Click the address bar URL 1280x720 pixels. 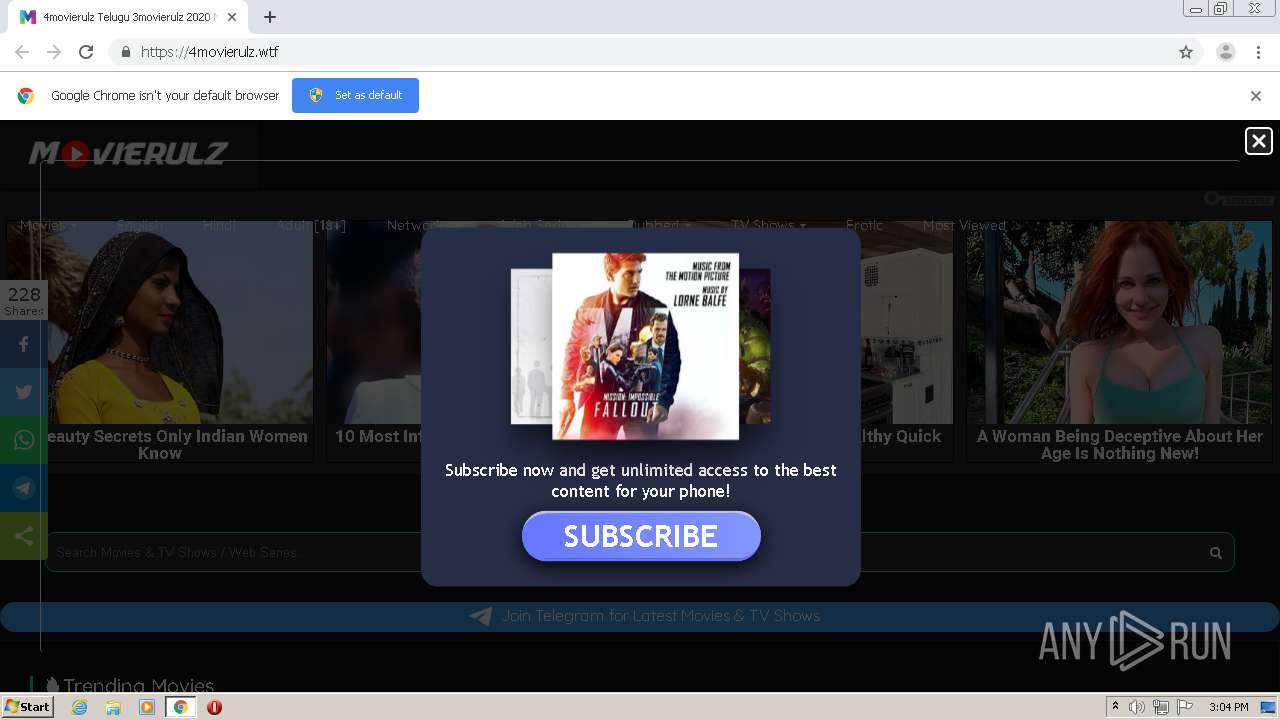point(210,52)
